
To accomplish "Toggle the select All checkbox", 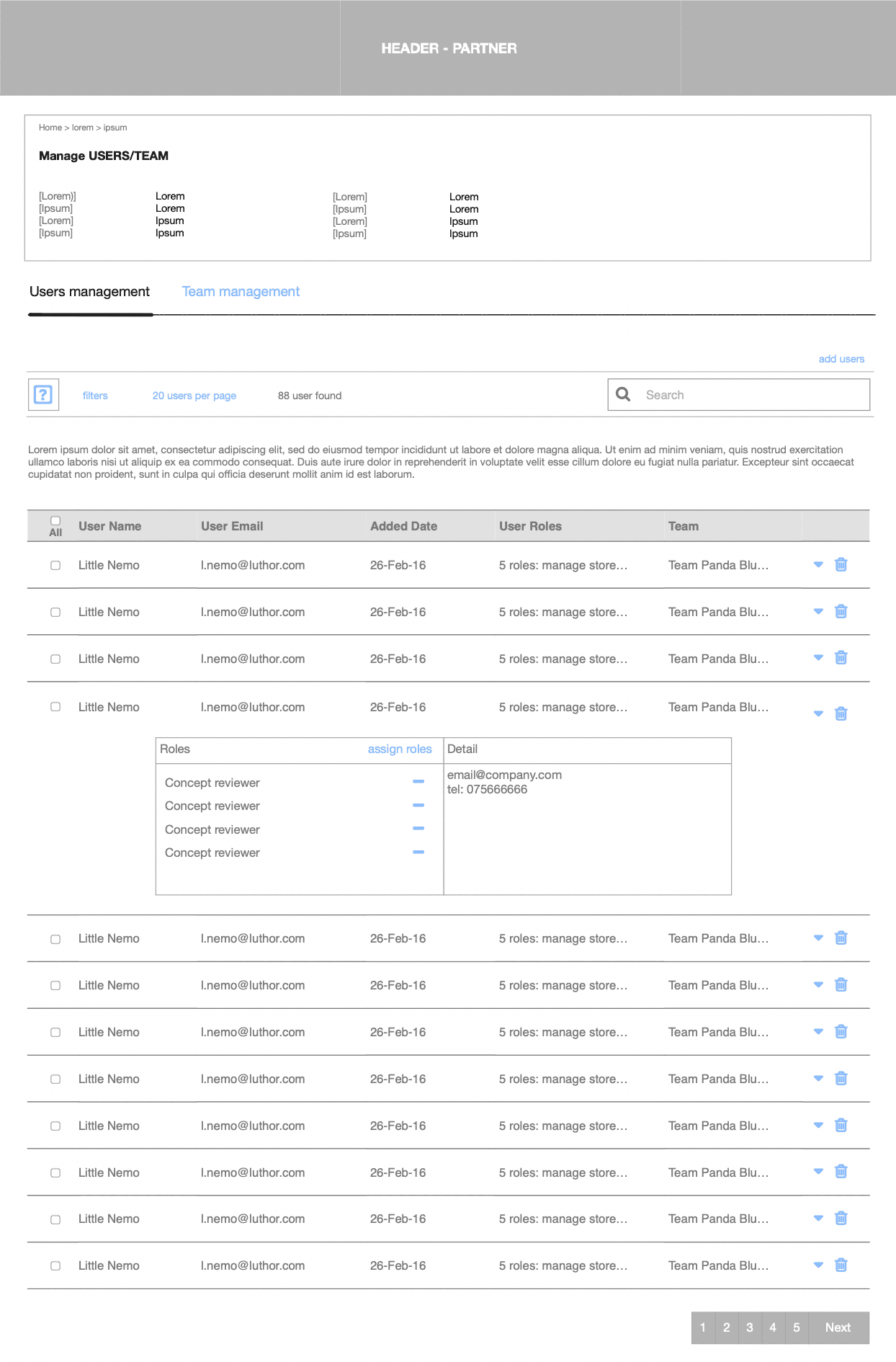I will pos(55,520).
